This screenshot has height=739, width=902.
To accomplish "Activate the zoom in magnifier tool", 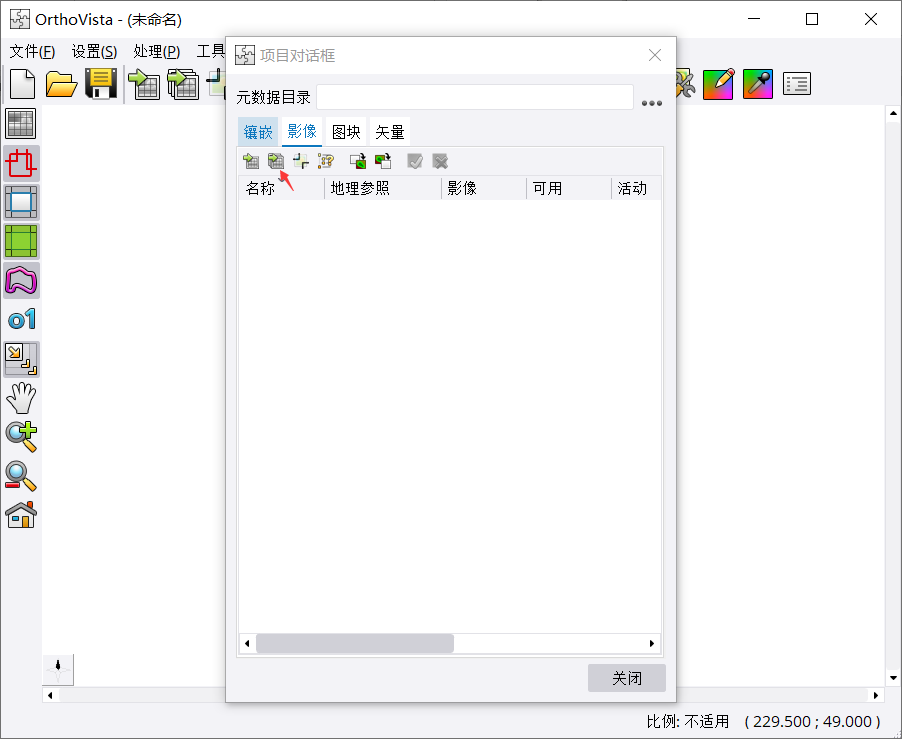I will pyautogui.click(x=21, y=436).
